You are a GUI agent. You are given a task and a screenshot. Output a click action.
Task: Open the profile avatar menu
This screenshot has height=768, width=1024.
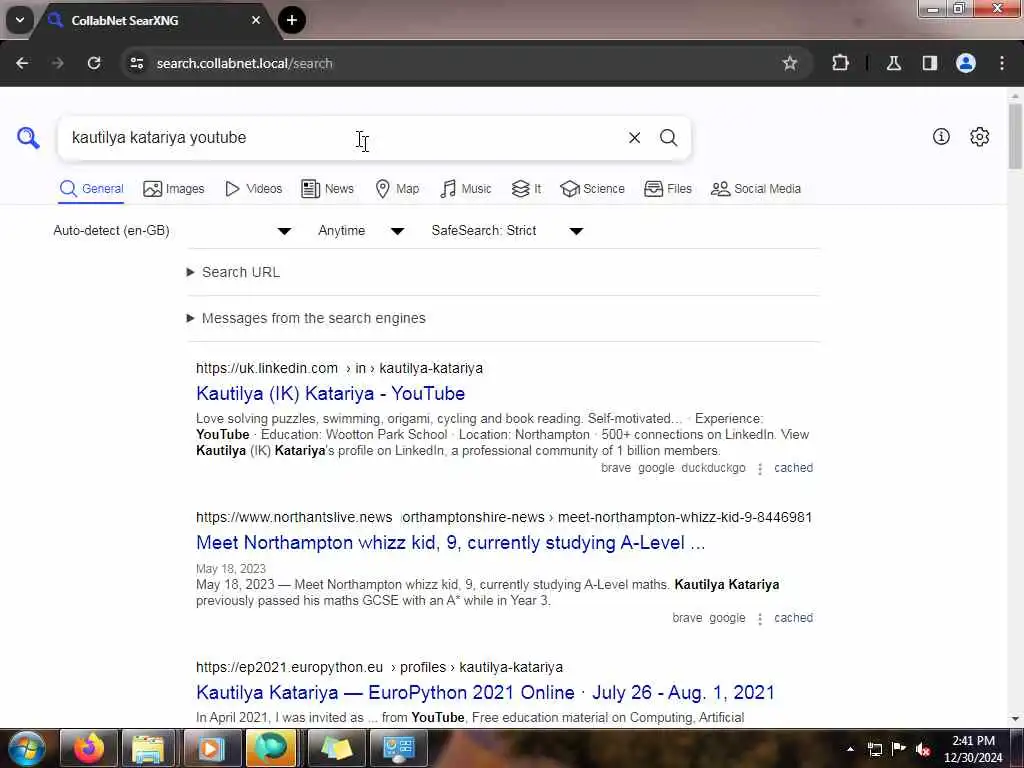tap(965, 63)
